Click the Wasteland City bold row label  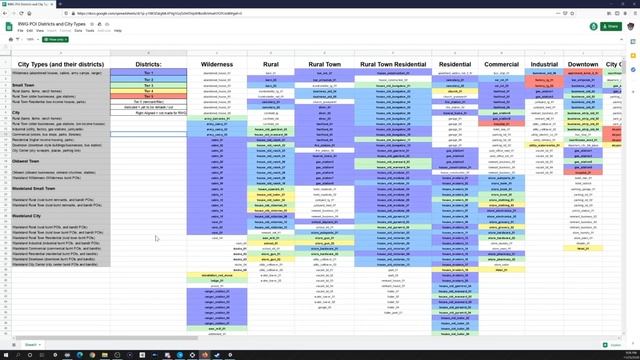coord(27,216)
